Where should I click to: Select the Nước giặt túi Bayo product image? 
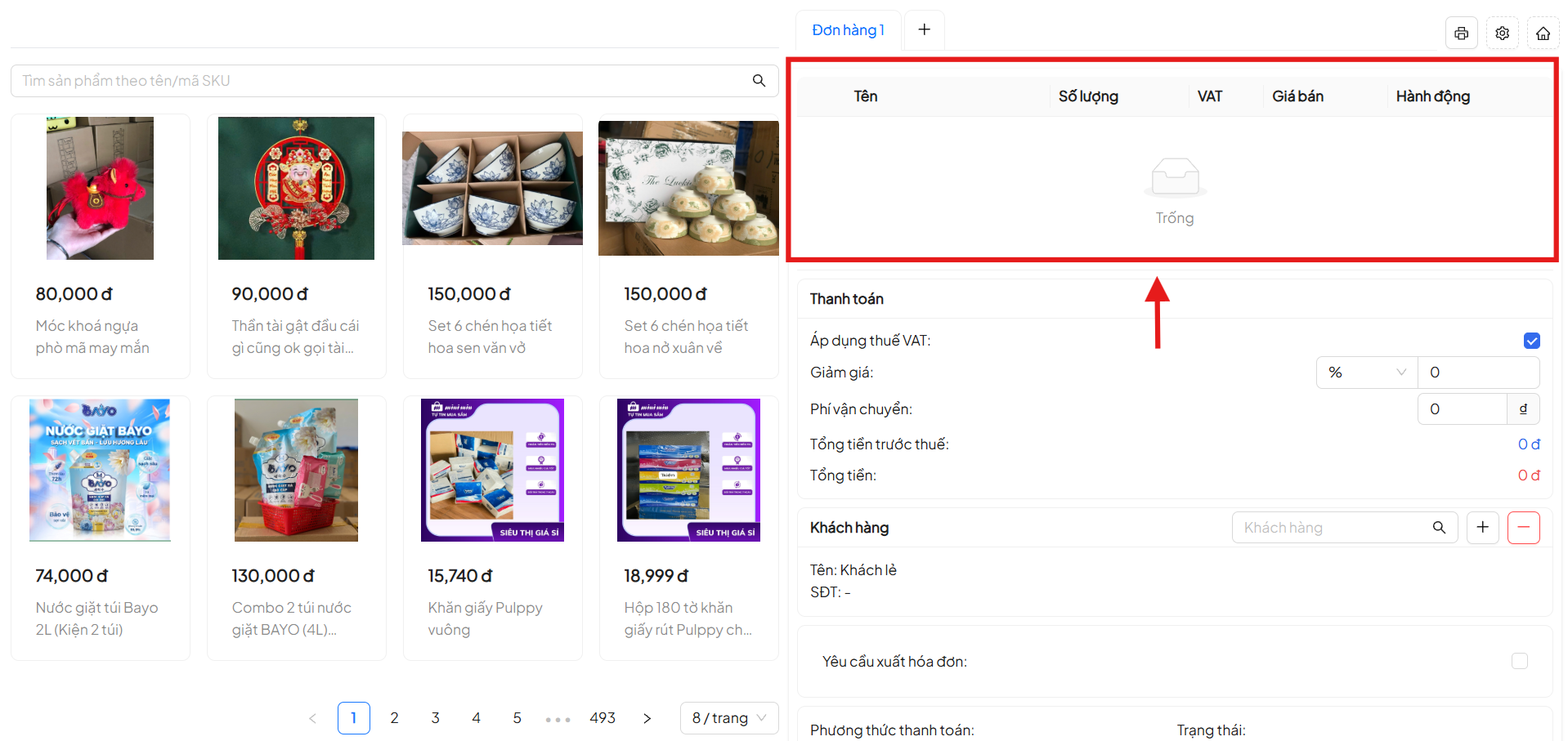point(100,470)
